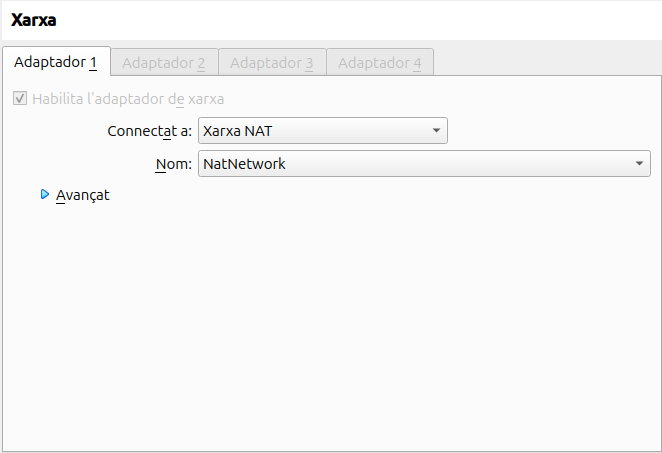662x453 pixels.
Task: Click the "Habilita l'adaptador de xarxa" label text
Action: [x=128, y=99]
